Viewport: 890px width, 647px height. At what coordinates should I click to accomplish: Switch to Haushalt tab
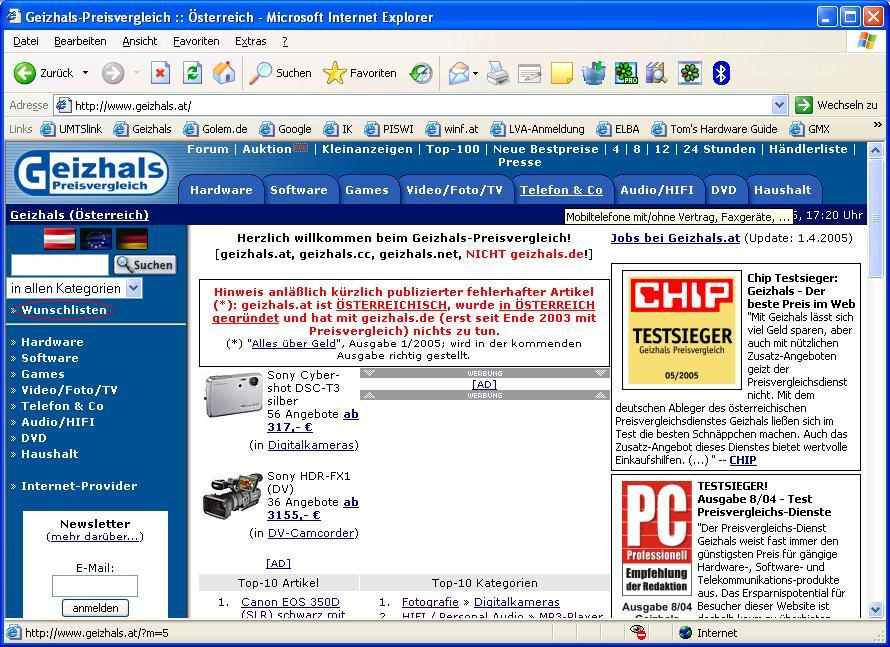coord(782,190)
